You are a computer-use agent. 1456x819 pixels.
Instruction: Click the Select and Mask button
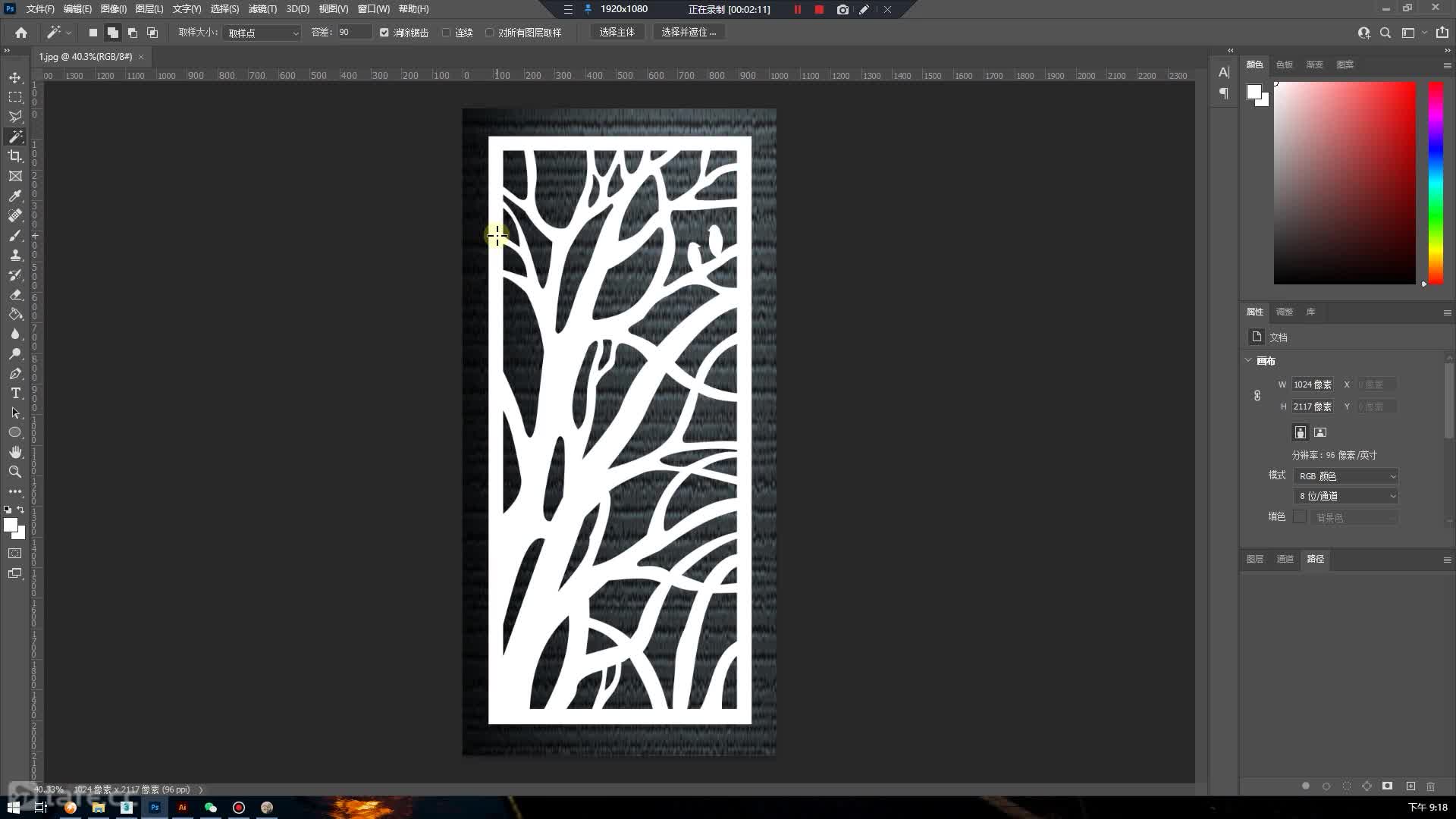(689, 33)
